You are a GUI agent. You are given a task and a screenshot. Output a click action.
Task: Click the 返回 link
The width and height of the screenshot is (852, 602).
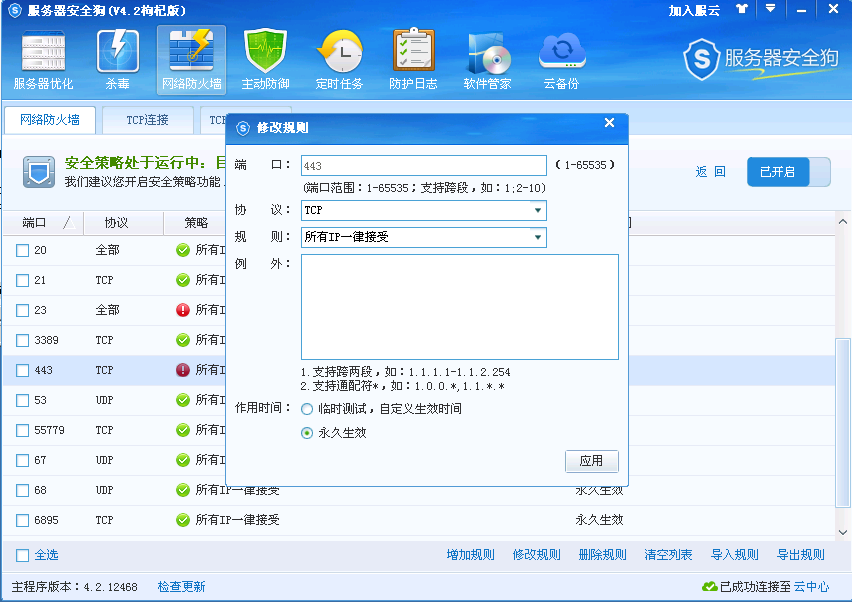point(711,172)
